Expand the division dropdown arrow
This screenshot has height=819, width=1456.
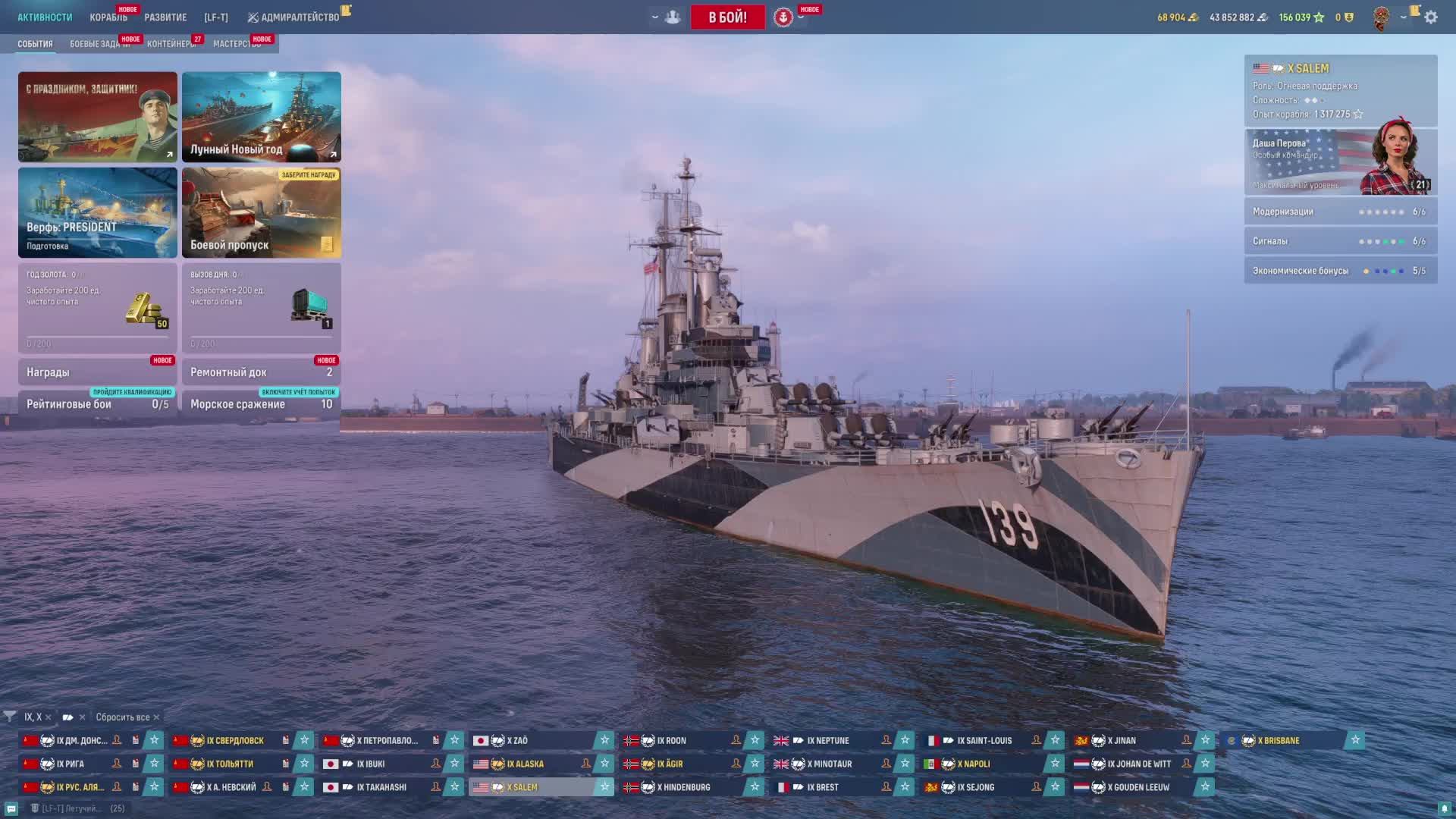(655, 17)
